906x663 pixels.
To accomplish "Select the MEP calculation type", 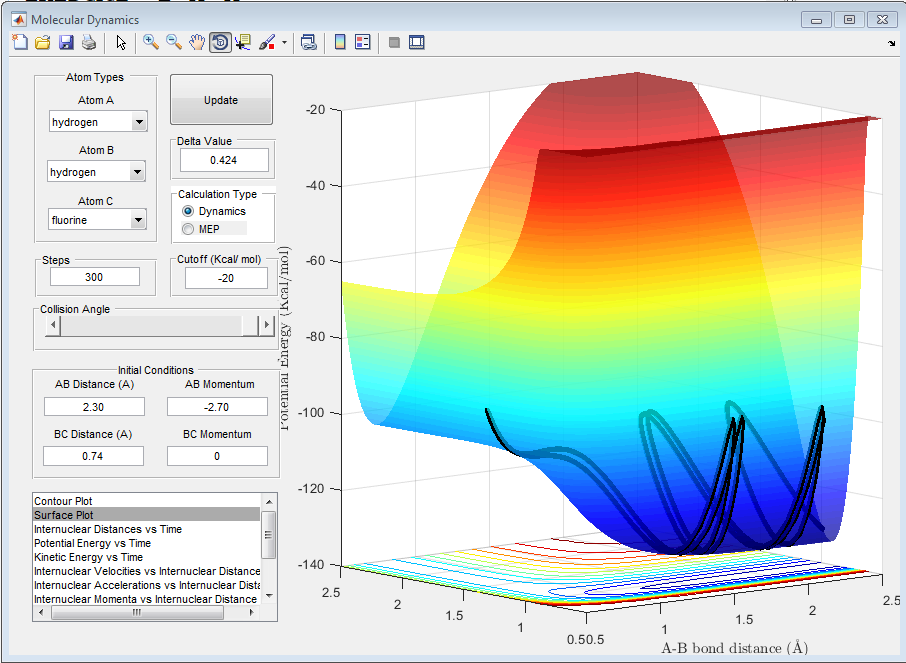I will point(188,229).
